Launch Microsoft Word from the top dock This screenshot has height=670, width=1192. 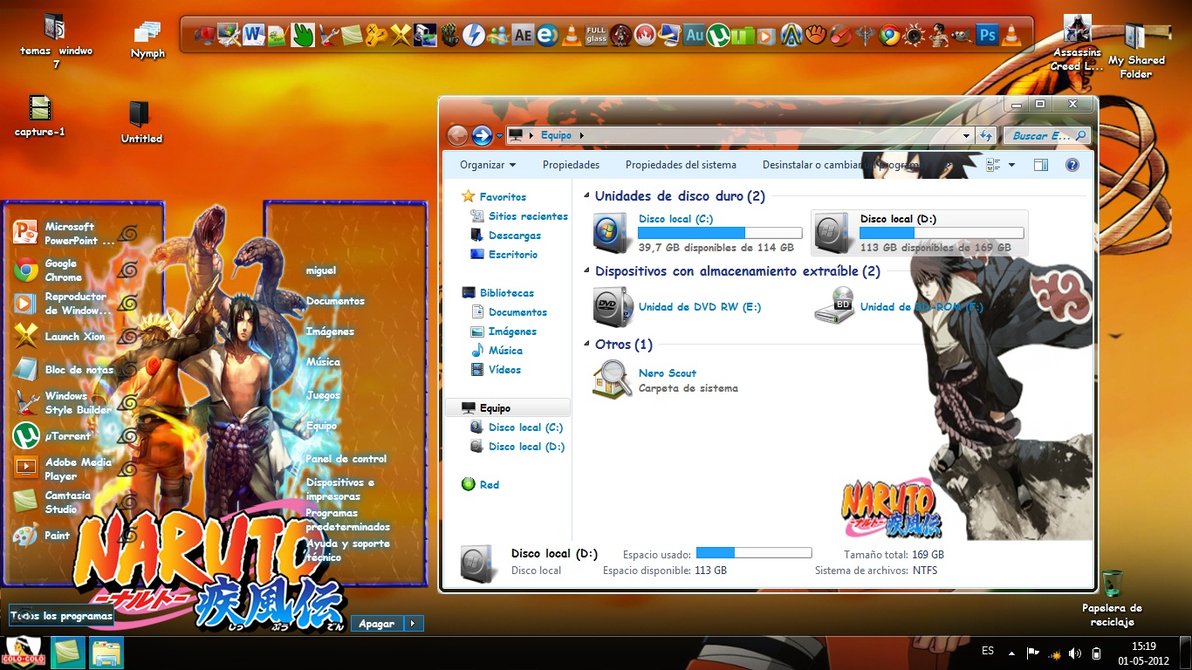(252, 36)
